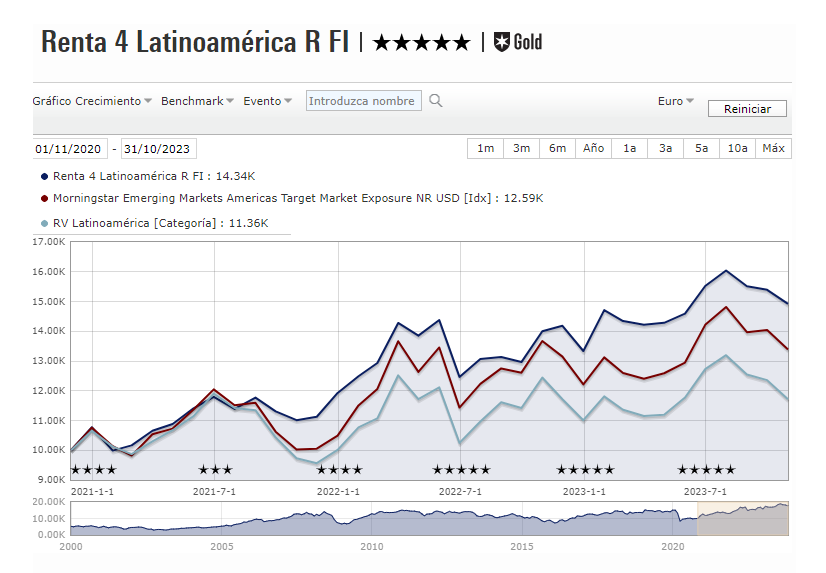
Task: Click the light blue RV Latinoamérica legend dot
Action: 45,223
